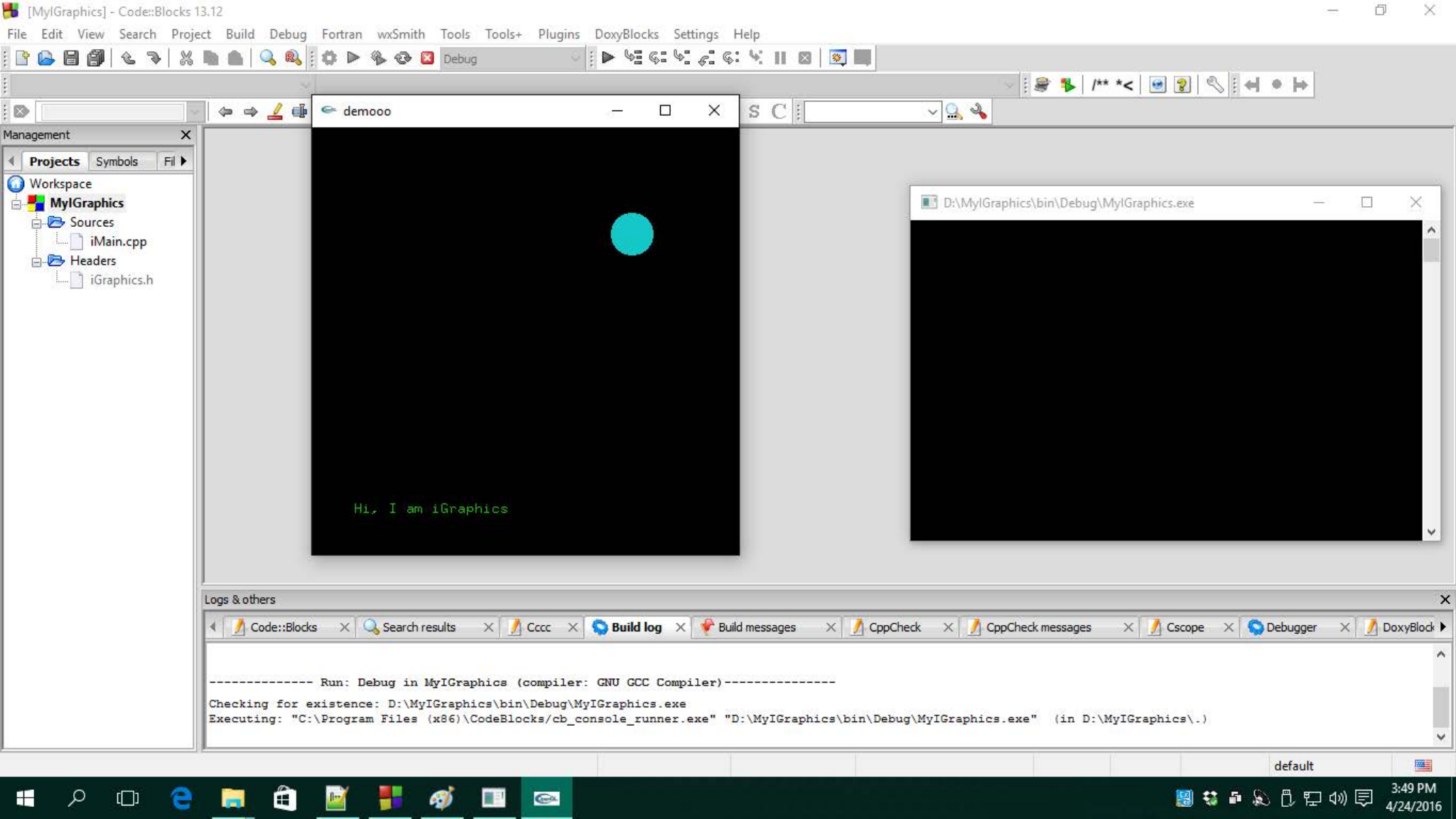Click the New file toolbar icon
Image resolution: width=1456 pixels, height=819 pixels.
[x=22, y=58]
